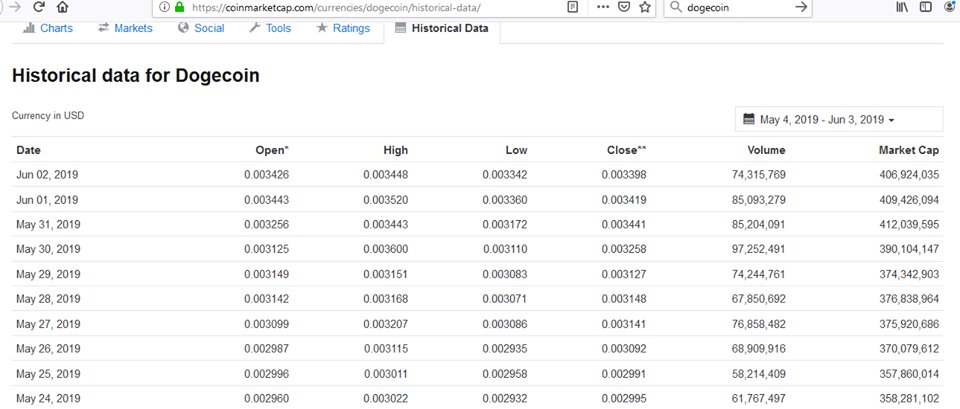Select the May 25, 2019 date cell
The image size is (960, 409).
(x=48, y=373)
